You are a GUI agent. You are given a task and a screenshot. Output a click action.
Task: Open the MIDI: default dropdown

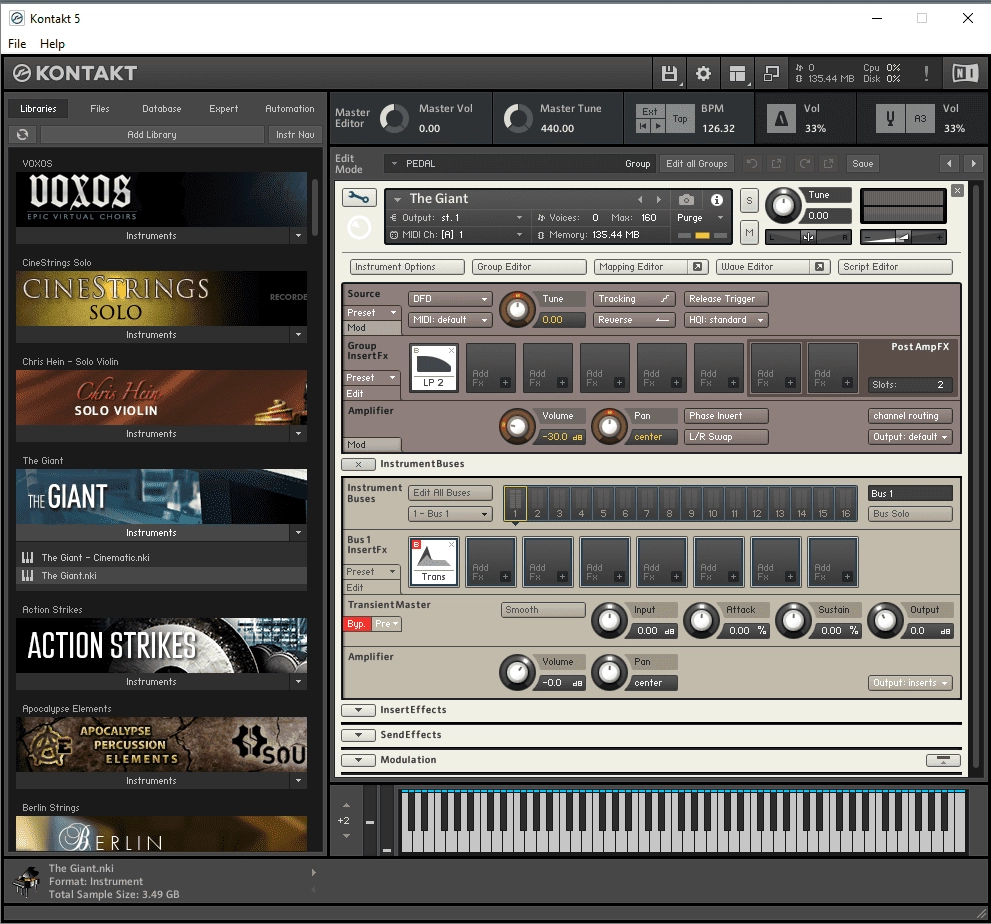coord(450,320)
